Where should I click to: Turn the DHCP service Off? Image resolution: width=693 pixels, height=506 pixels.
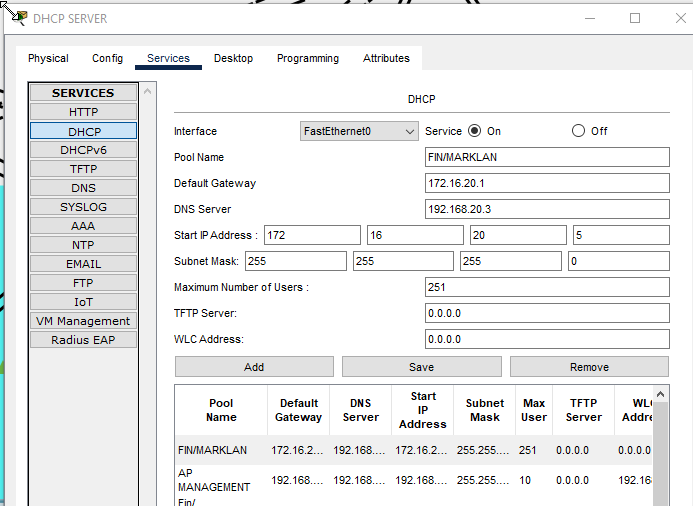pyautogui.click(x=578, y=131)
